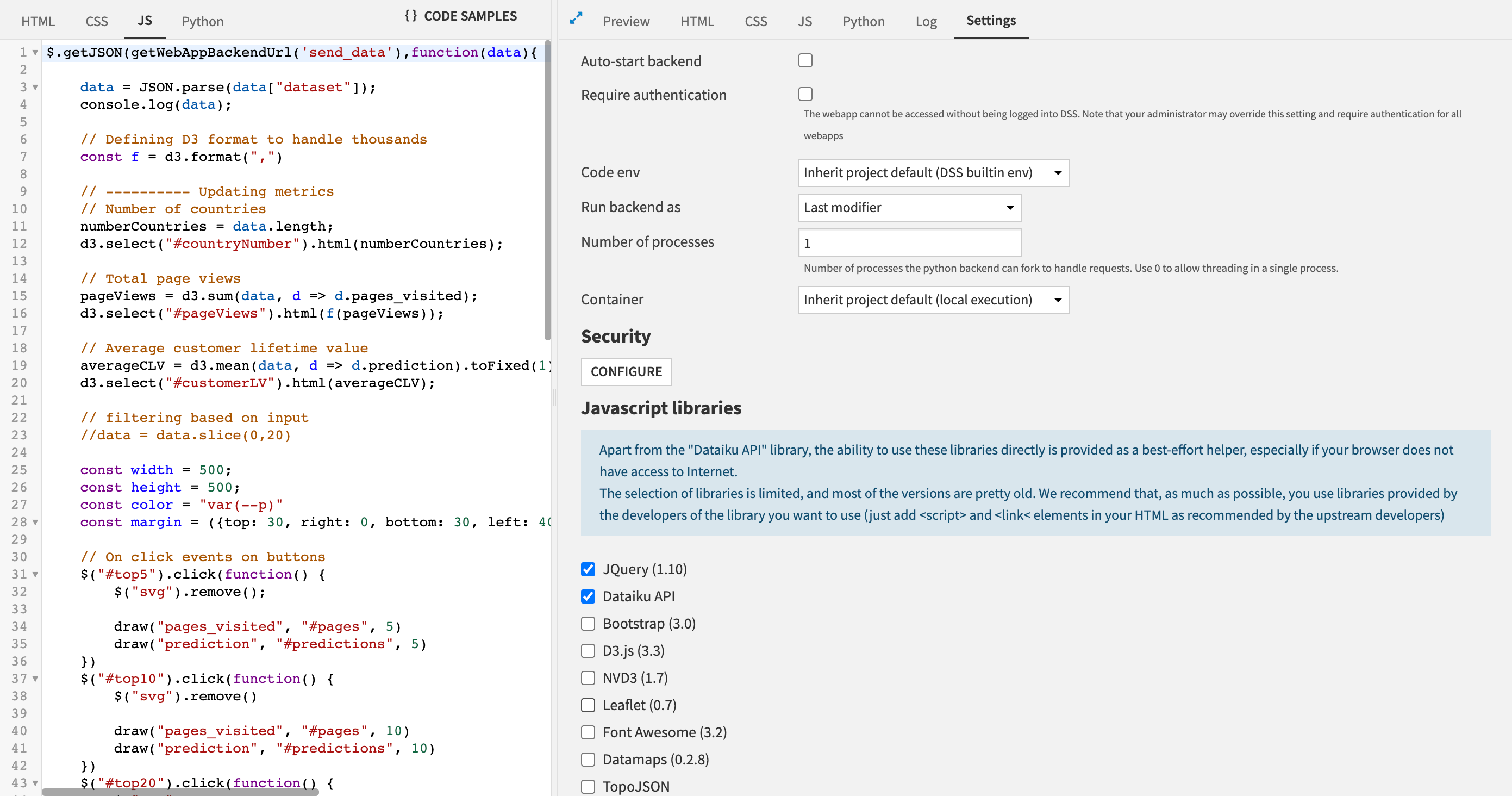Open the Code Samples panel
The height and width of the screenshot is (796, 1512).
(461, 16)
